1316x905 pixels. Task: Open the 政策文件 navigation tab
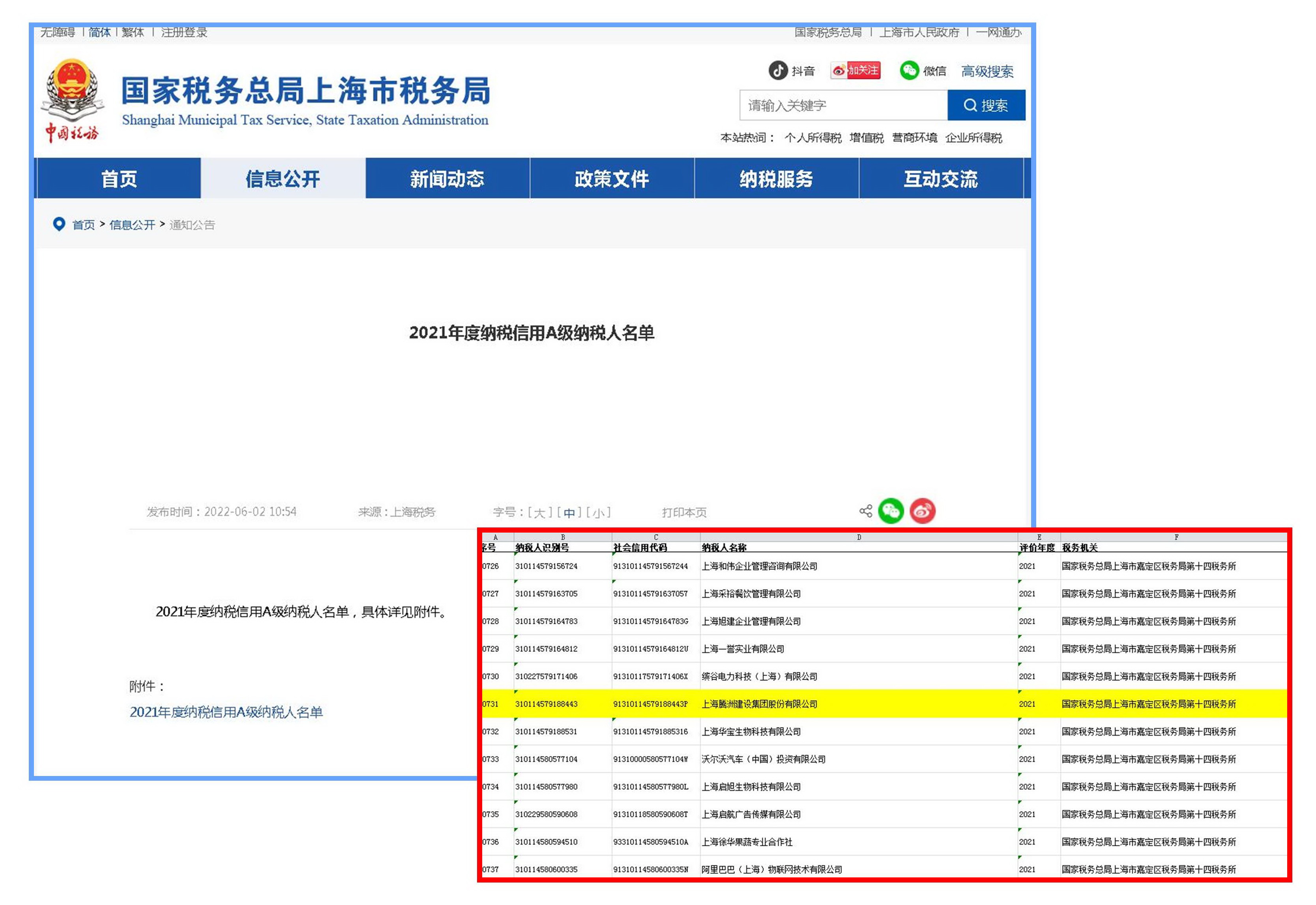click(x=612, y=179)
